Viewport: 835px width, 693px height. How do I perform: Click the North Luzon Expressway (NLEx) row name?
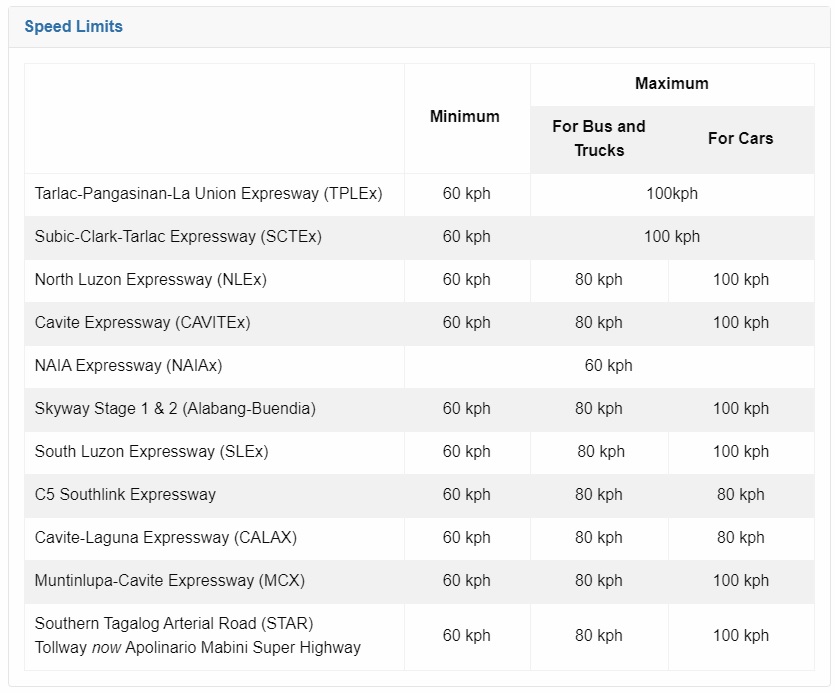click(151, 280)
